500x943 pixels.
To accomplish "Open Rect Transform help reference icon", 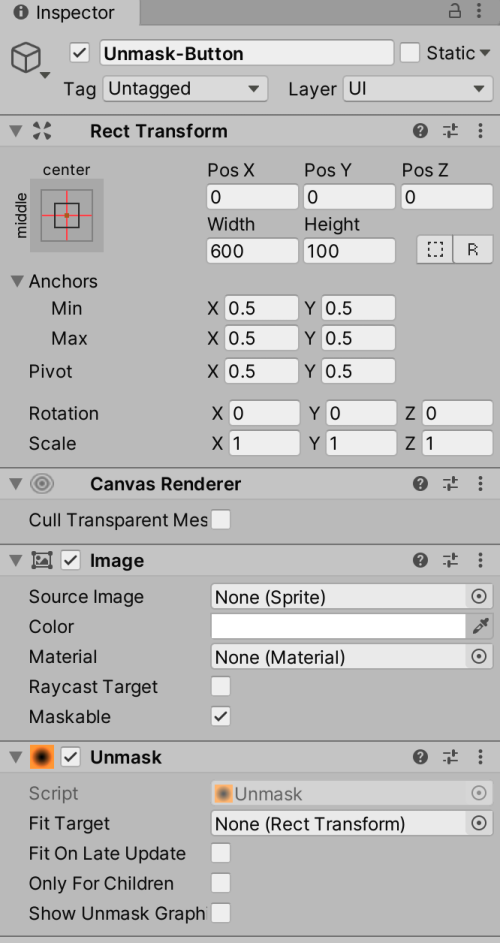I will click(420, 131).
